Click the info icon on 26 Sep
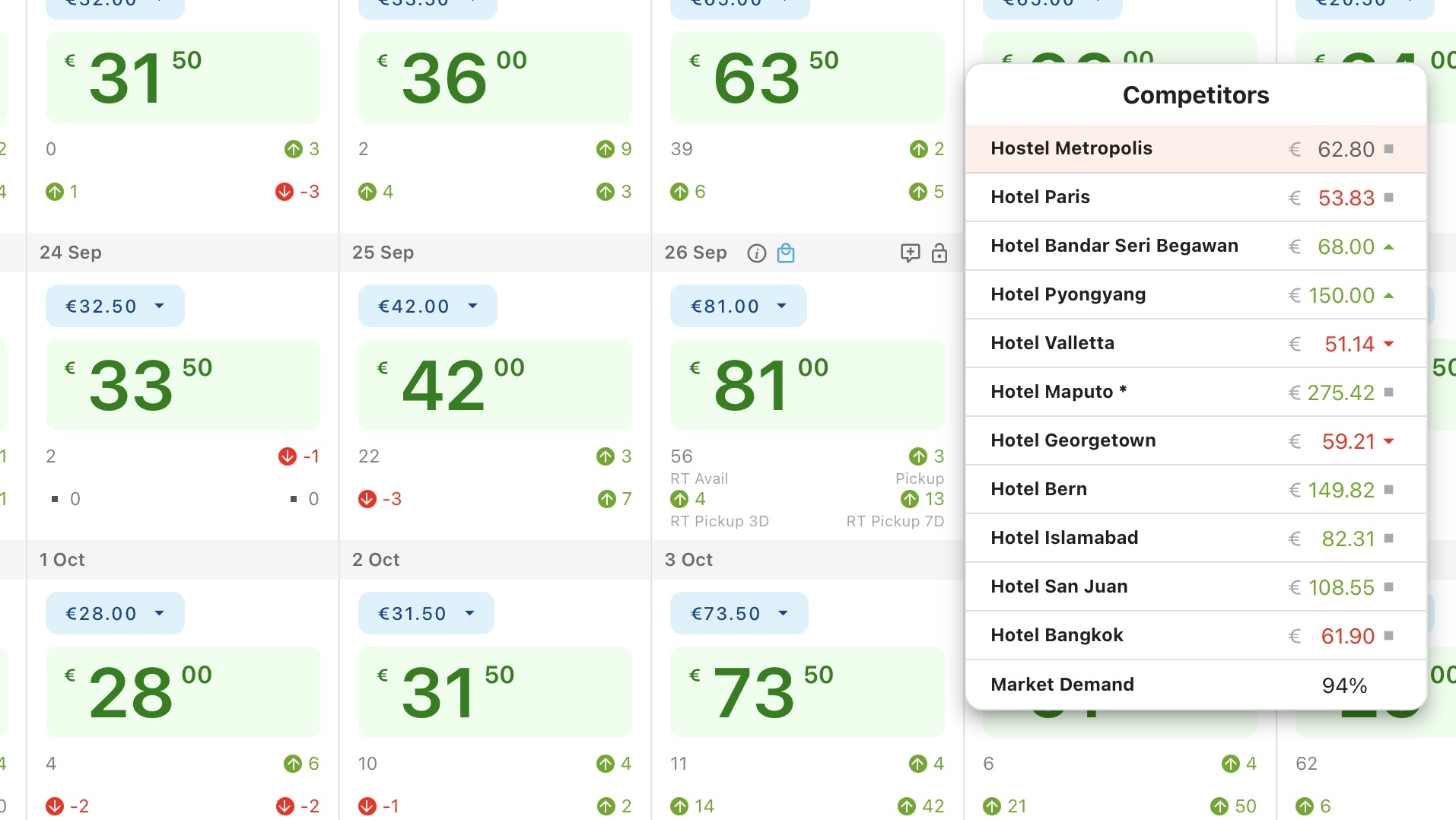 [756, 253]
